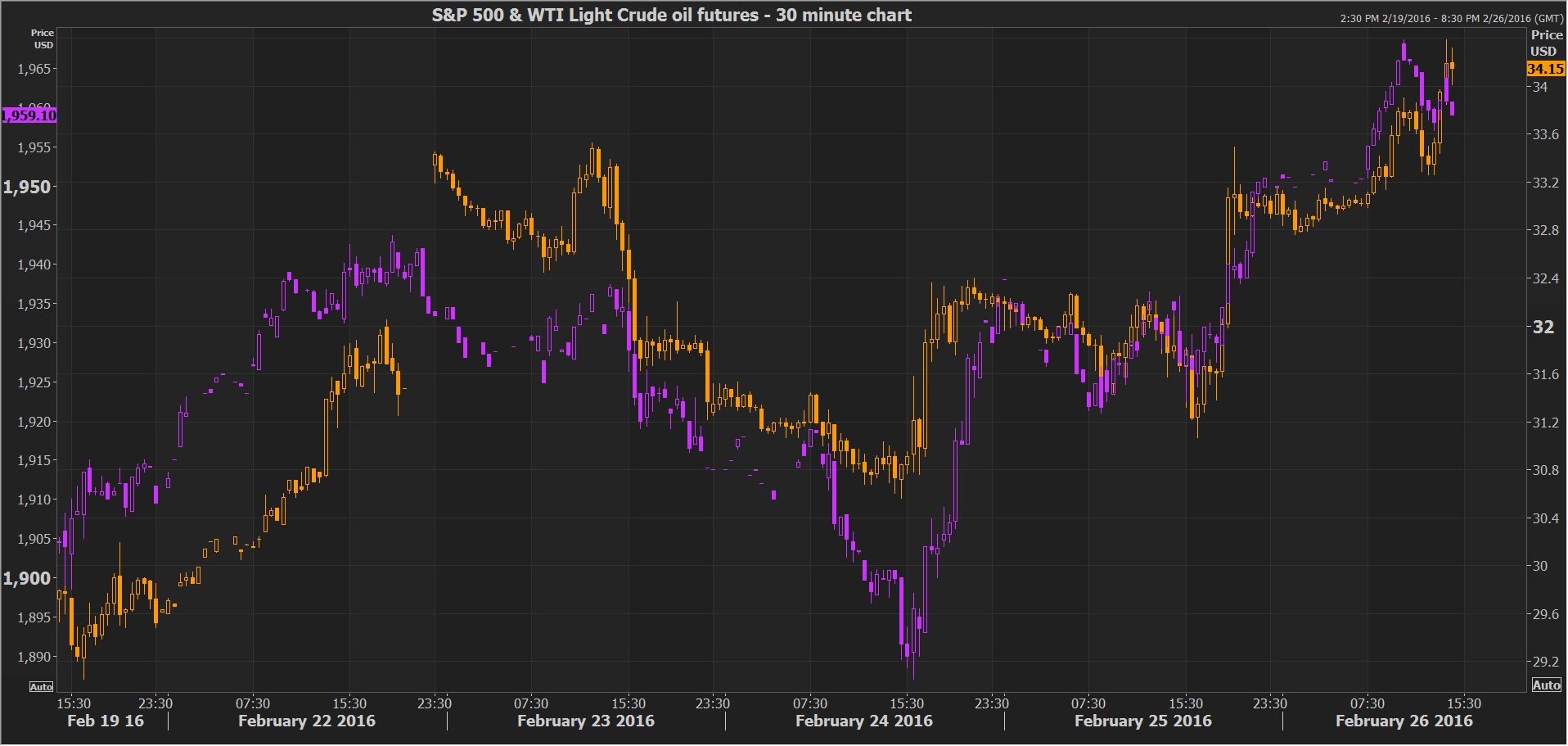Click the 32.8 right axis value
The width and height of the screenshot is (1568, 746).
(x=1546, y=230)
